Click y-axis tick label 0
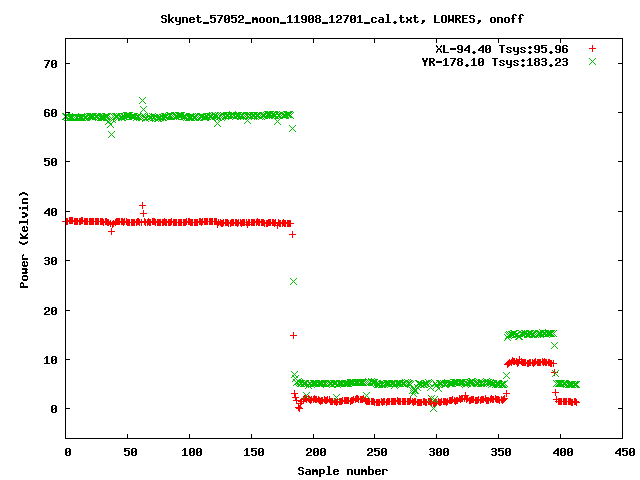640x480 pixels. (x=54, y=409)
